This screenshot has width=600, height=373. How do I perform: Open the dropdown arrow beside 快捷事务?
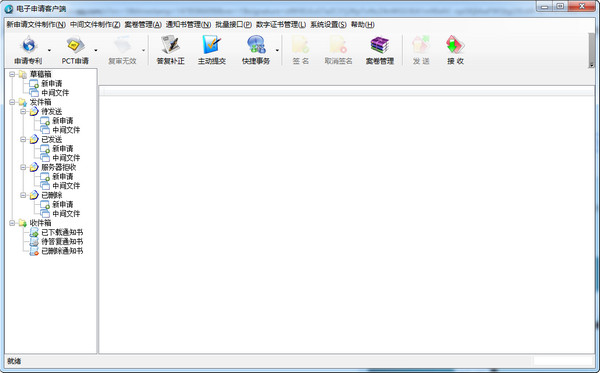277,50
